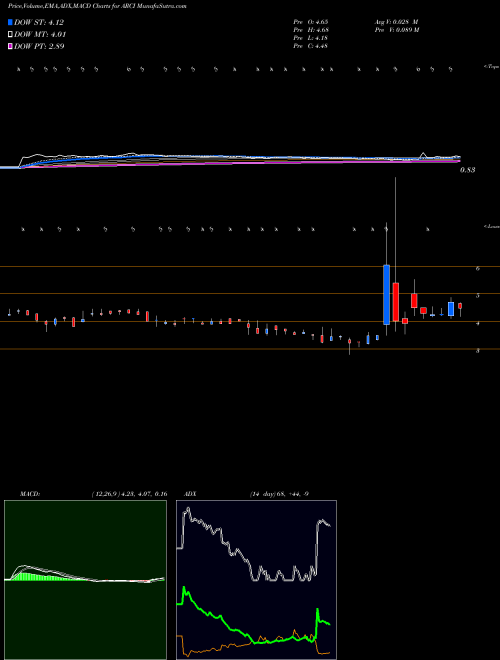Click the '<Lows' marker label
The width and height of the screenshot is (500, 660).
492,226
